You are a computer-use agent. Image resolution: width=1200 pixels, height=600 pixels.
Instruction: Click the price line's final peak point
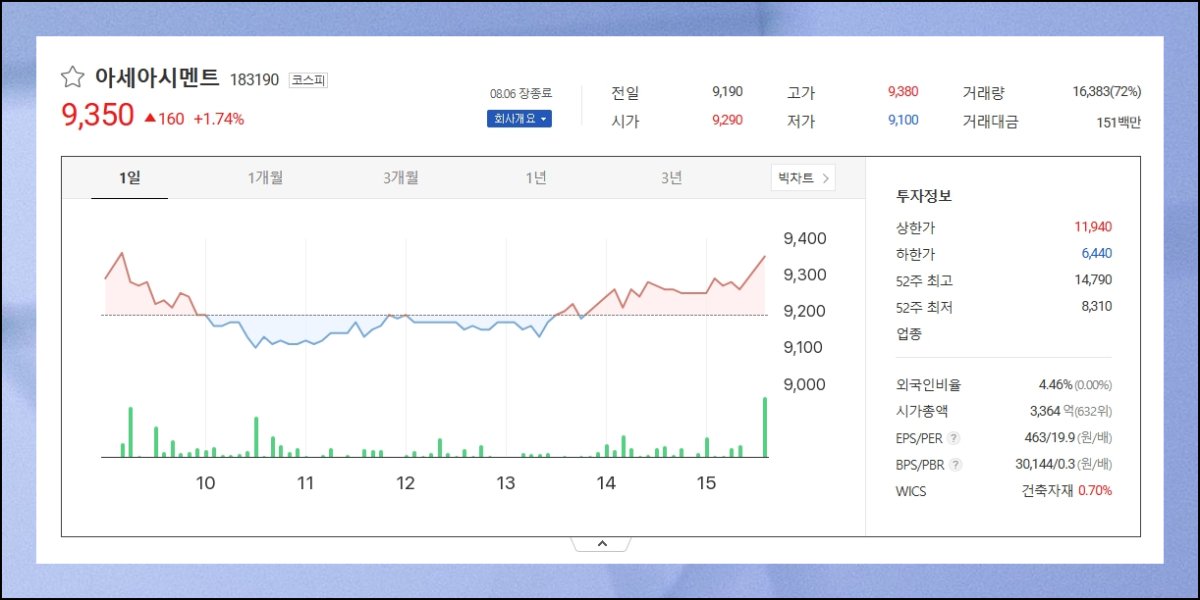point(765,257)
